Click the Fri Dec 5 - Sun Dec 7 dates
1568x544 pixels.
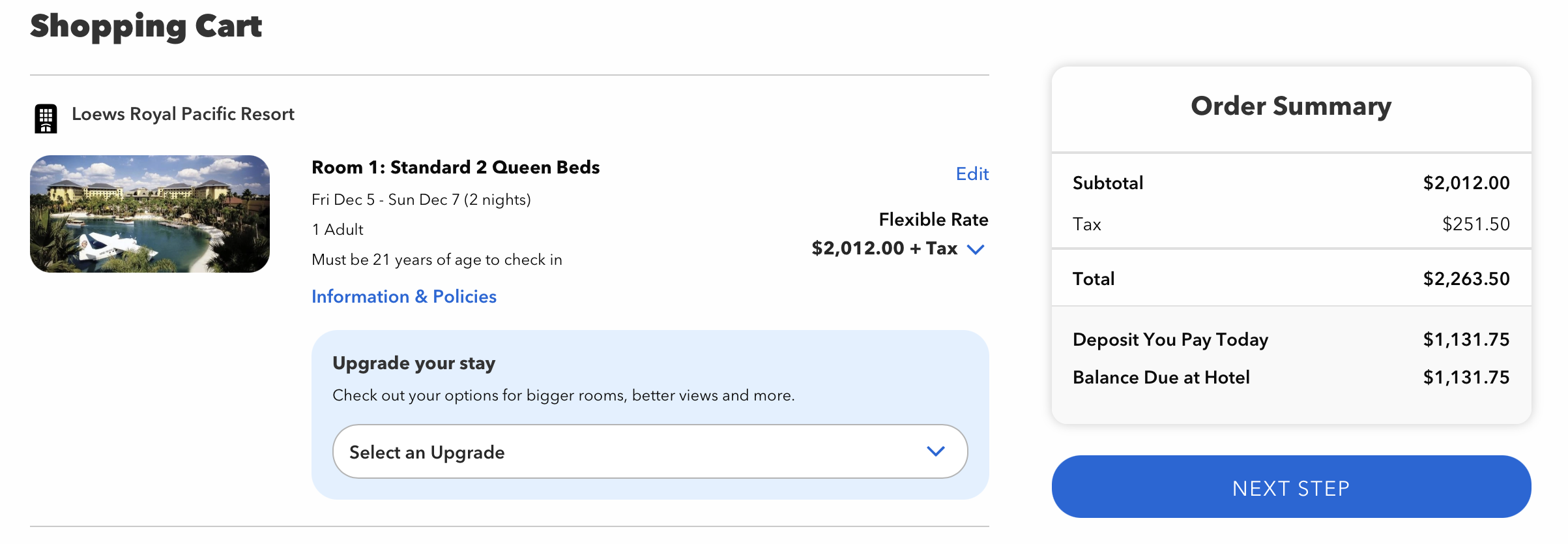click(x=421, y=200)
